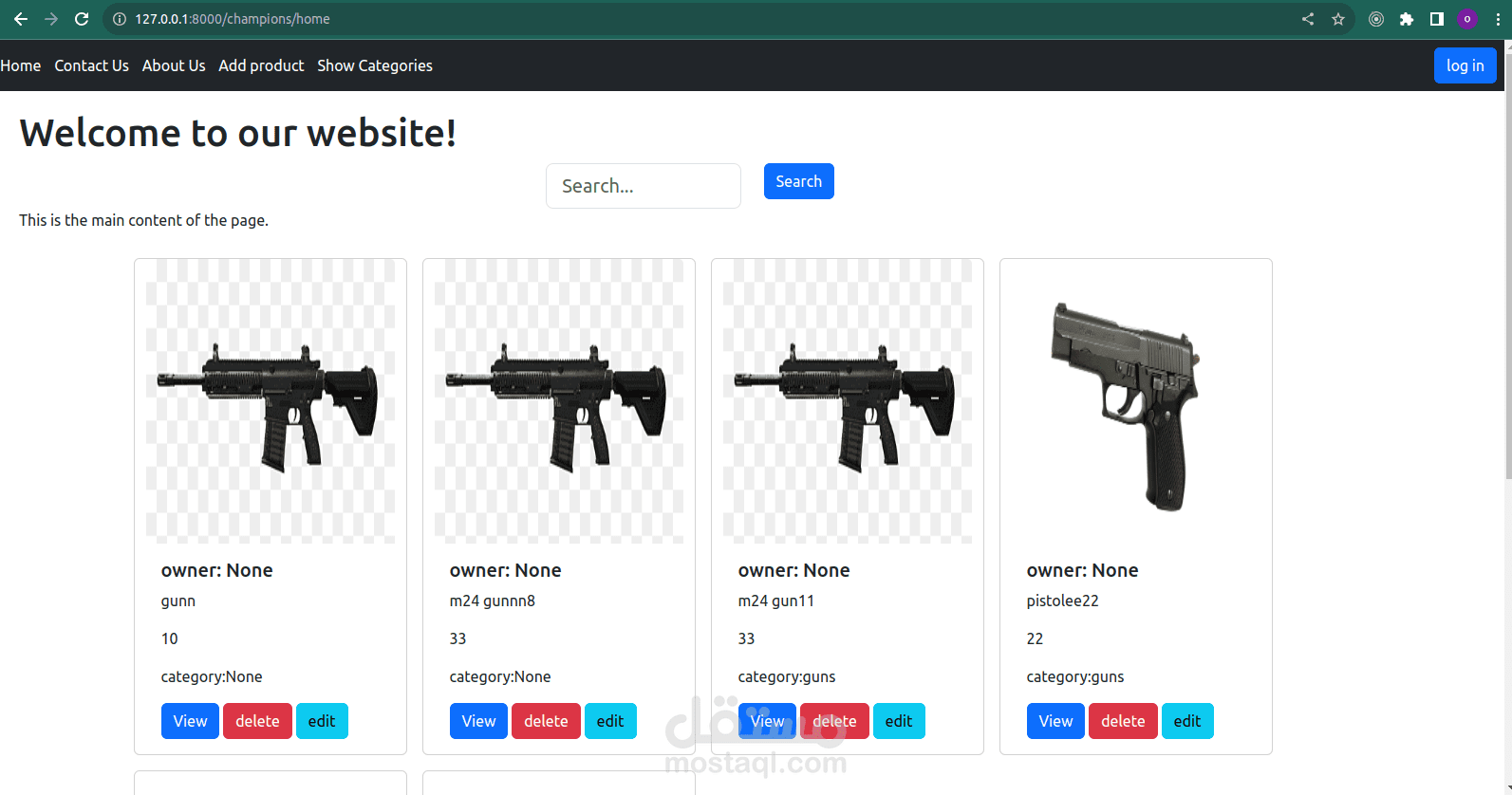View the gunn product
Screen dimensions: 1512x795
[x=190, y=721]
